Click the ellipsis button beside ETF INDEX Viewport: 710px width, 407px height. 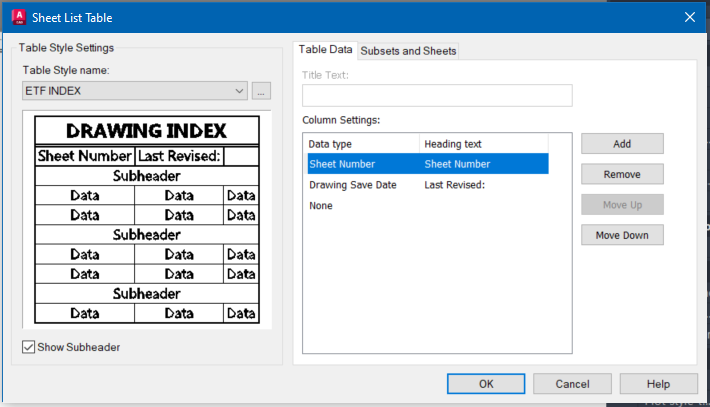click(x=261, y=91)
